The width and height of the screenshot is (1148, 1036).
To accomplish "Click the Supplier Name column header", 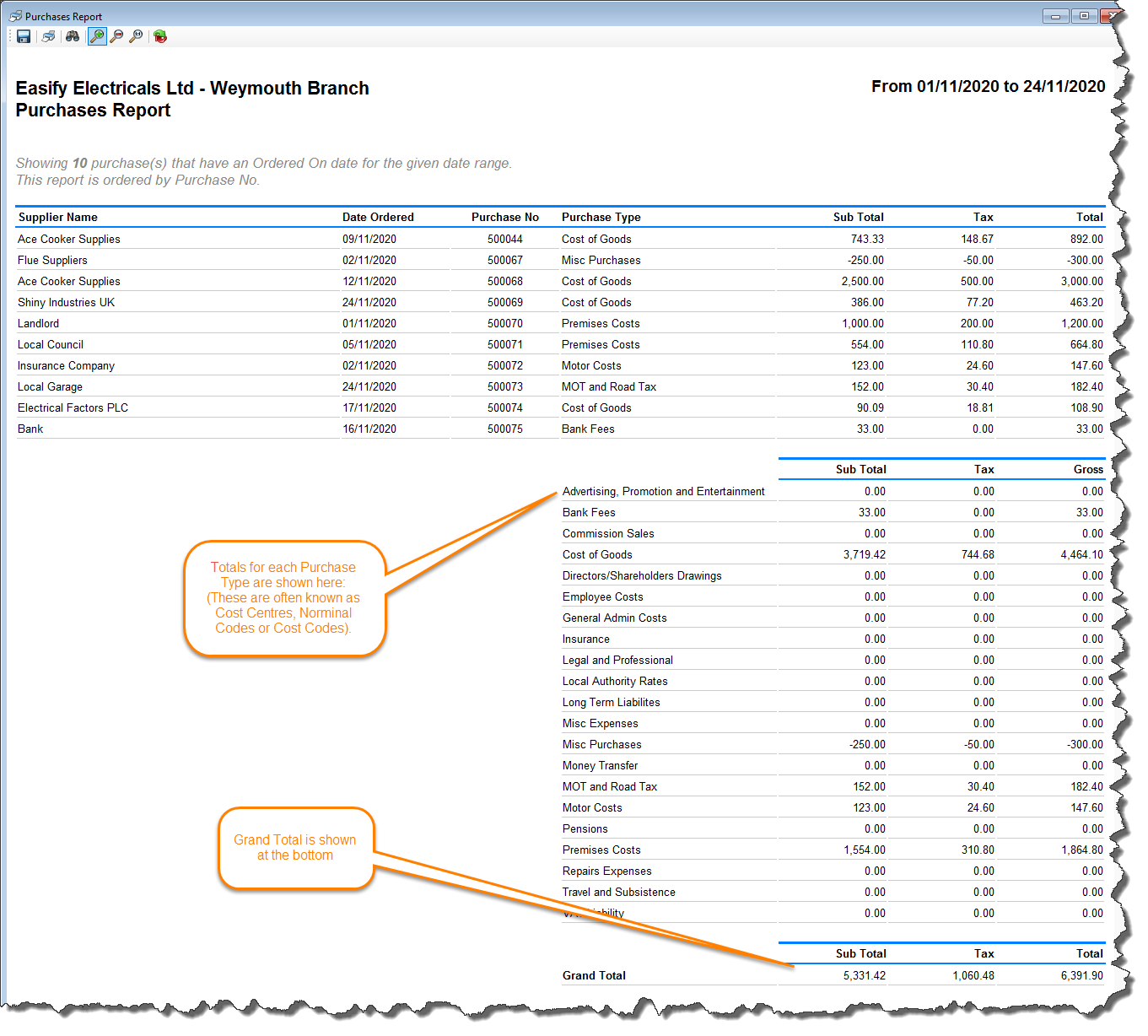I will pyautogui.click(x=58, y=218).
